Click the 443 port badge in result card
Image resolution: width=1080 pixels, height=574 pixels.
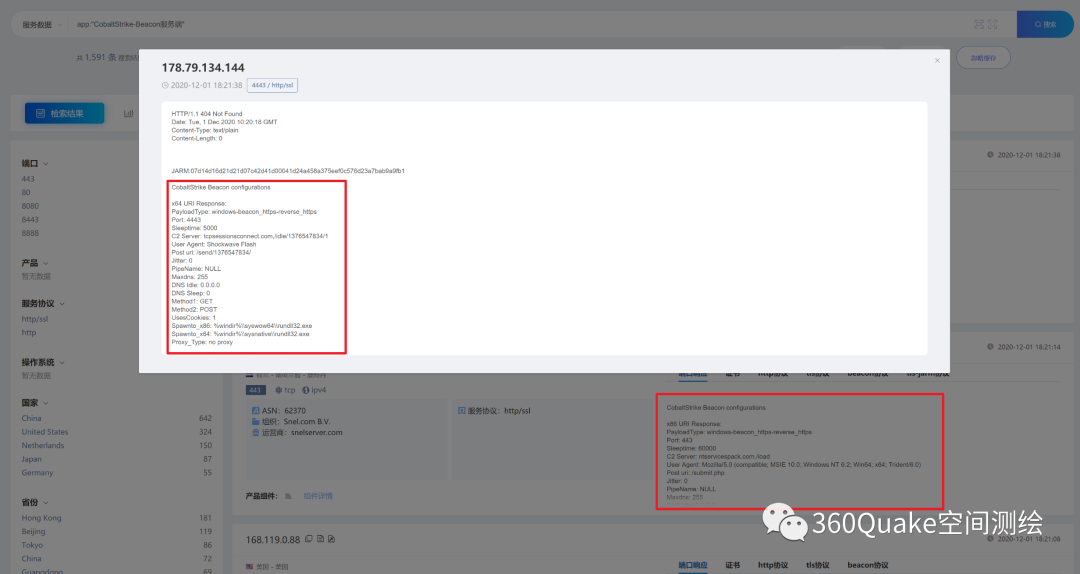255,390
